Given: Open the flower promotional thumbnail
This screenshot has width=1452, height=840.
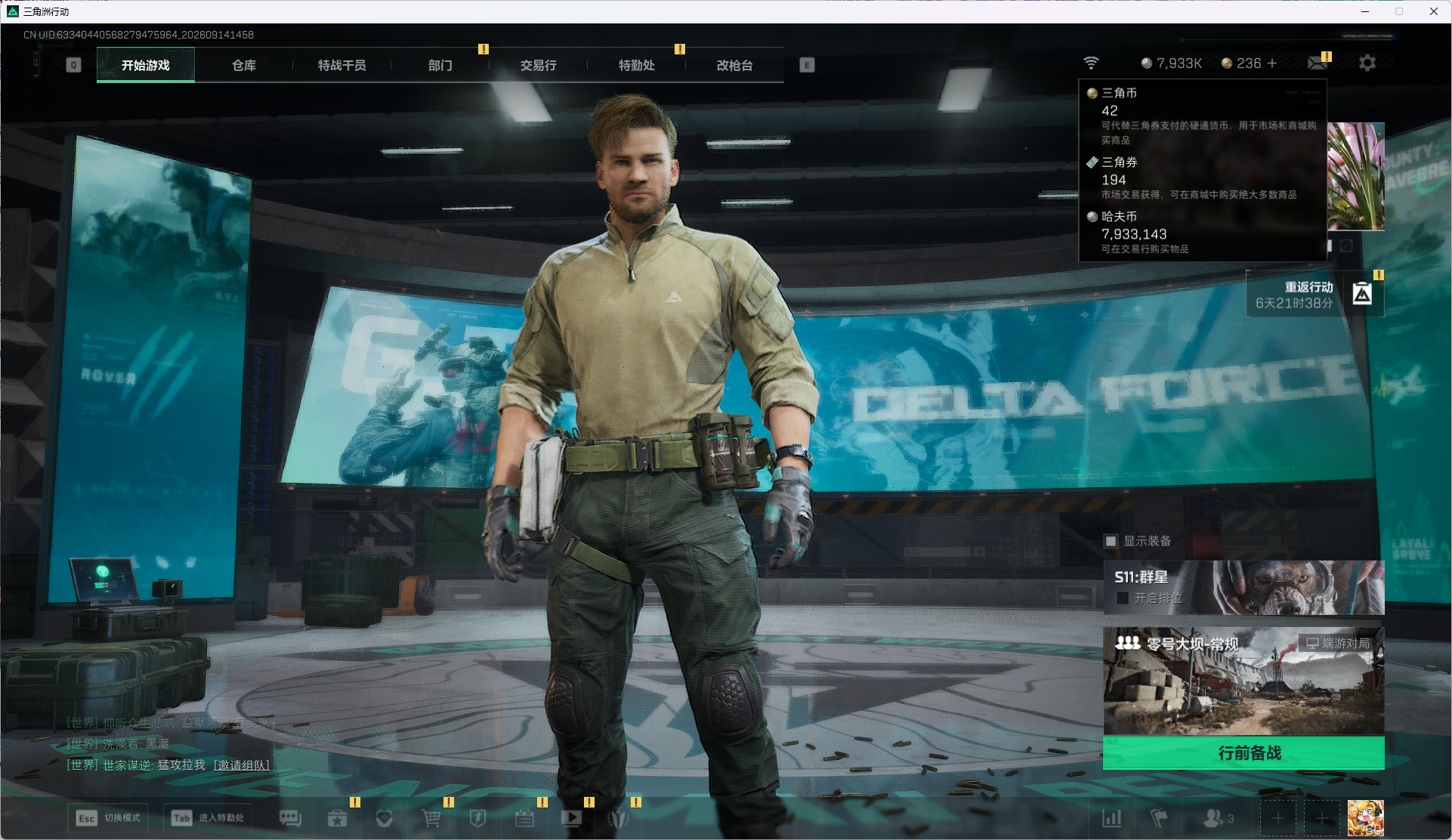Looking at the screenshot, I should [1356, 176].
